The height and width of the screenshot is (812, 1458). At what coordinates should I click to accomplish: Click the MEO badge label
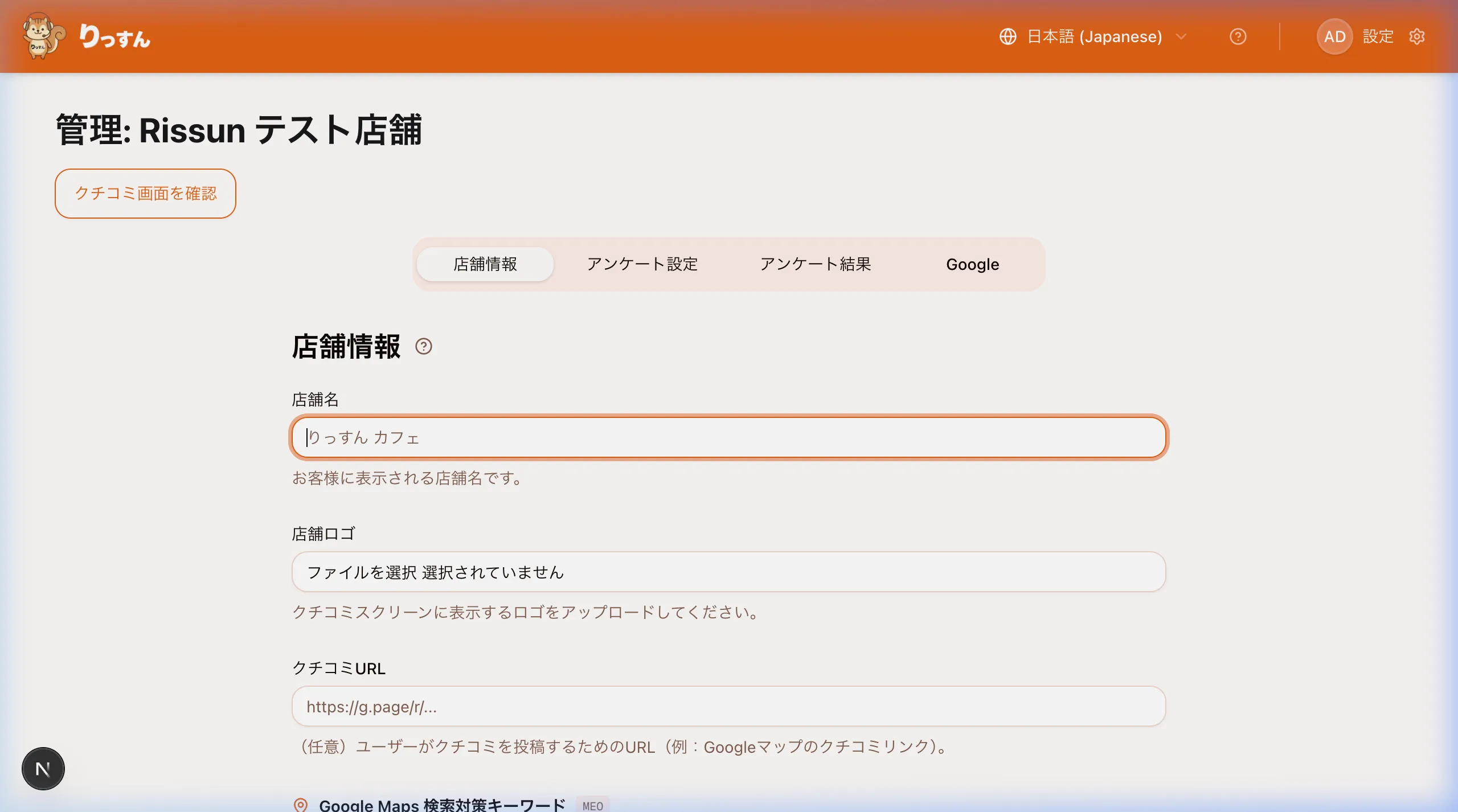pos(592,805)
